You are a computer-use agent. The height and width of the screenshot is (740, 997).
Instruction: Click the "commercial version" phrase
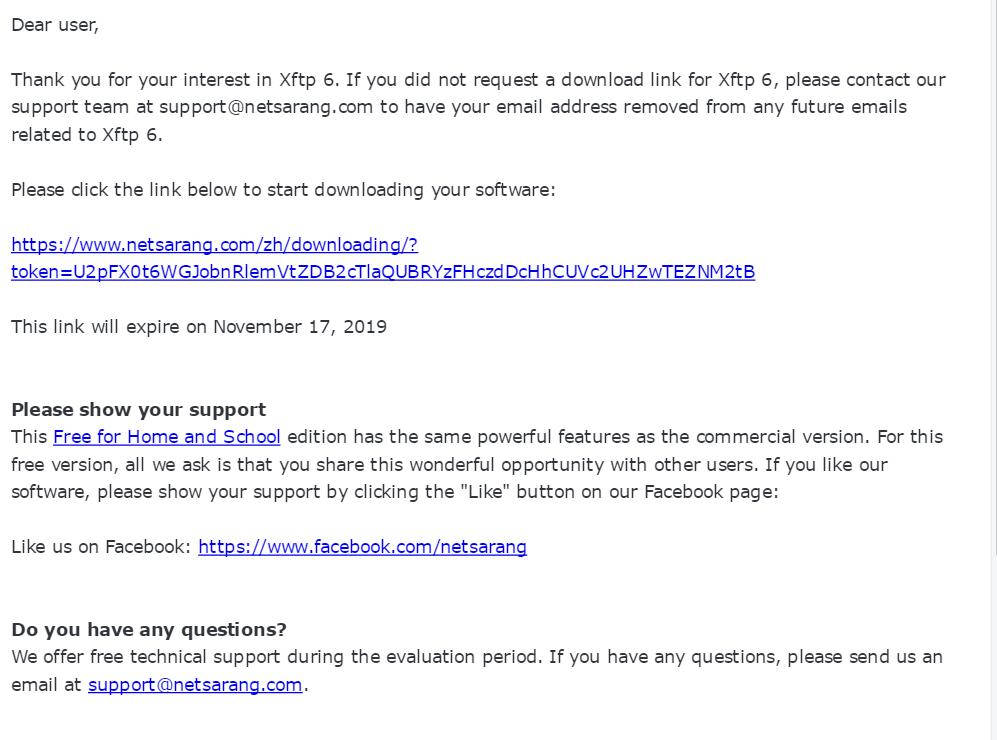coord(783,437)
